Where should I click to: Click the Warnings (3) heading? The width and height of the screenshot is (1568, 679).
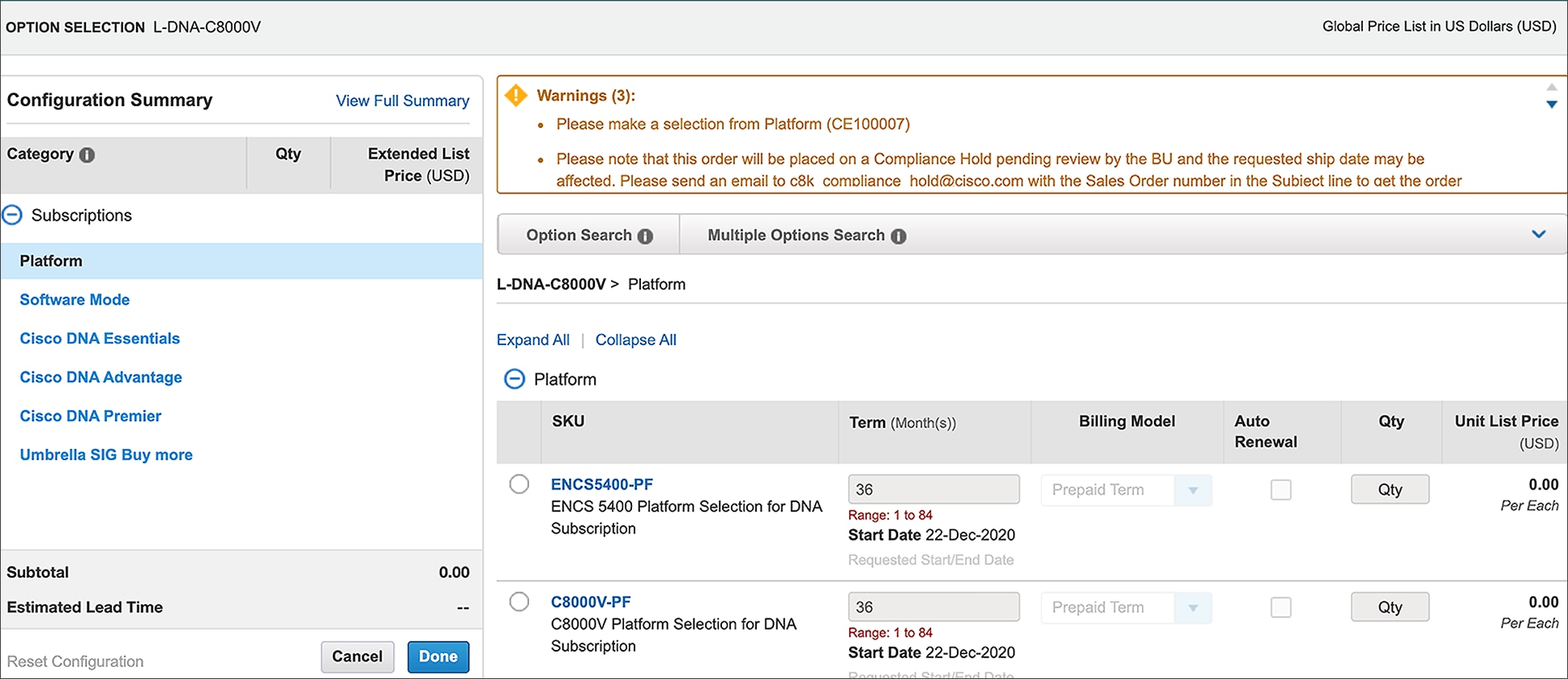pyautogui.click(x=586, y=96)
